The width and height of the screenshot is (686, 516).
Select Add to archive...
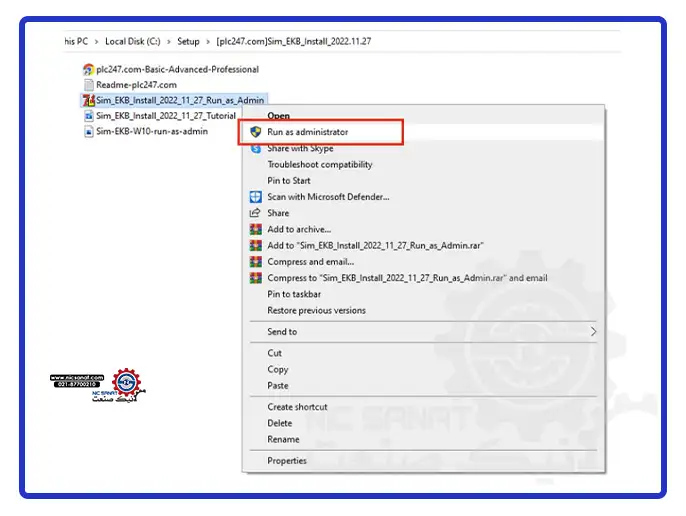pos(299,229)
